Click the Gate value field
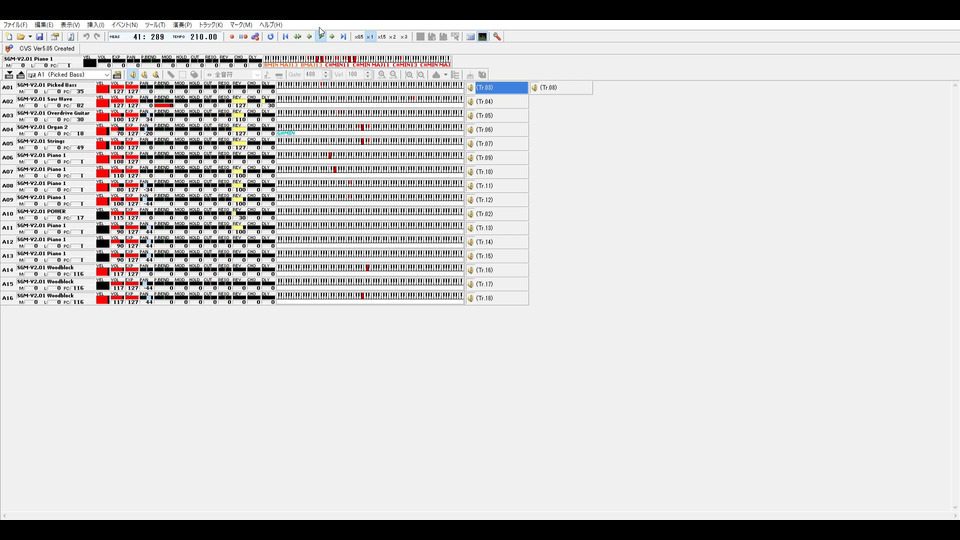 tap(313, 75)
